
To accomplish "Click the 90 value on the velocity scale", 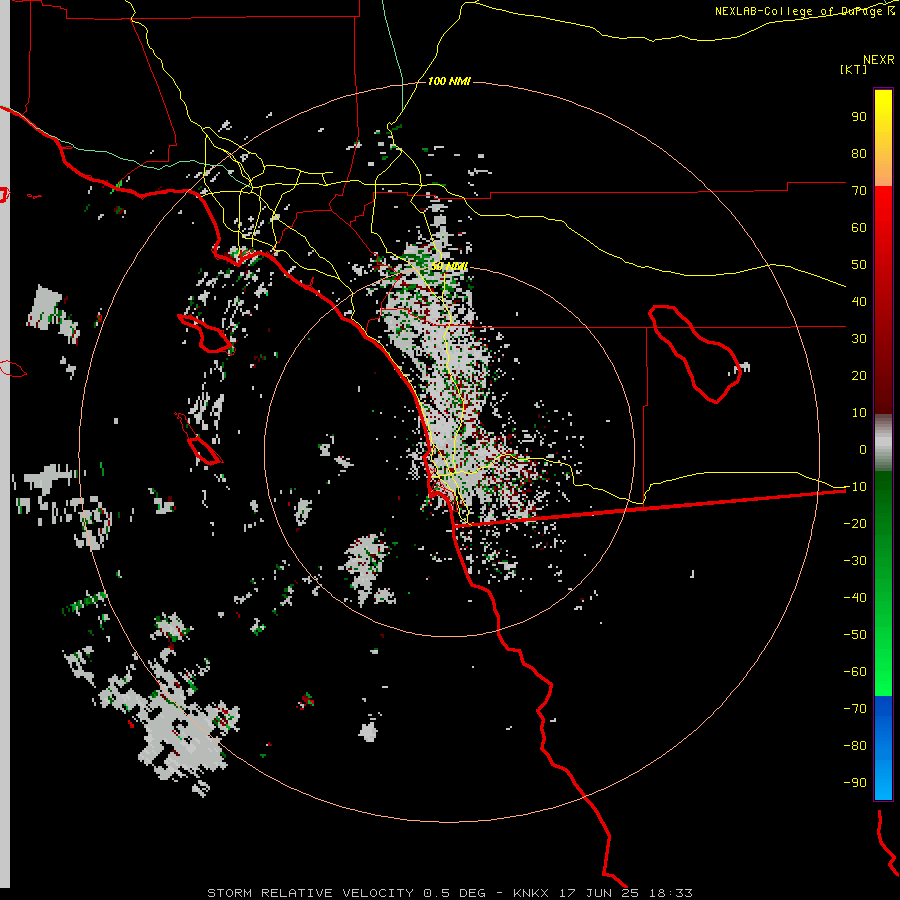I will click(859, 117).
